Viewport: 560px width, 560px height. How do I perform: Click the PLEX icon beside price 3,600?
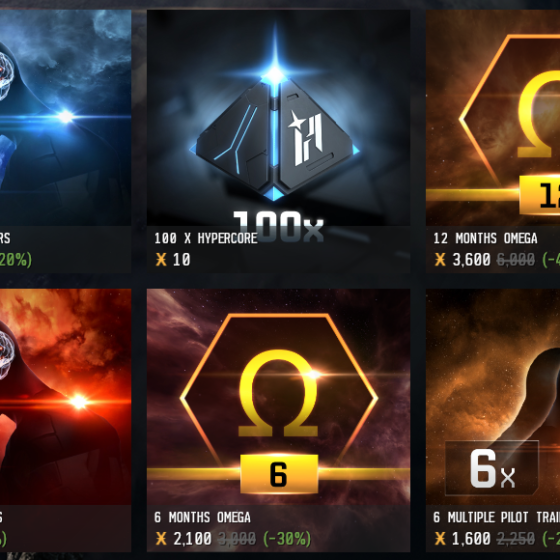pos(440,260)
